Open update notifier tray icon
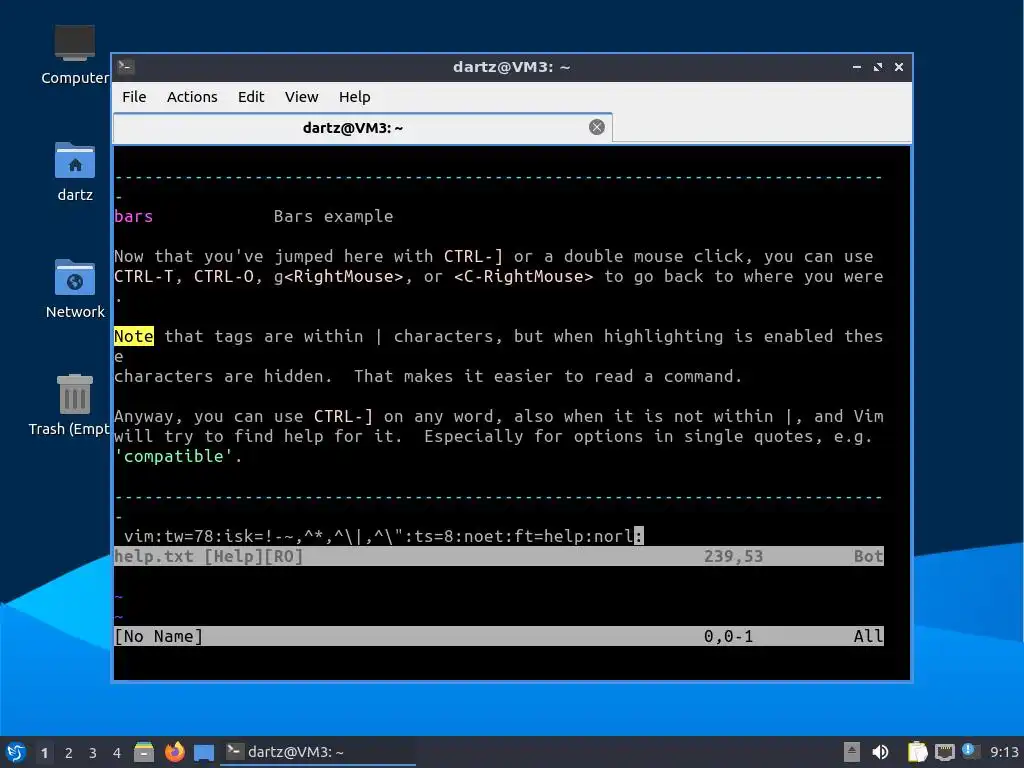 coord(970,751)
